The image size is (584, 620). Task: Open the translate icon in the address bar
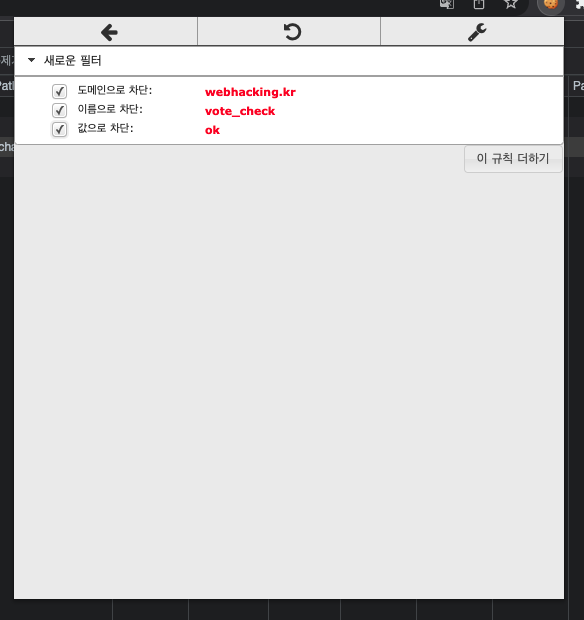(447, 4)
